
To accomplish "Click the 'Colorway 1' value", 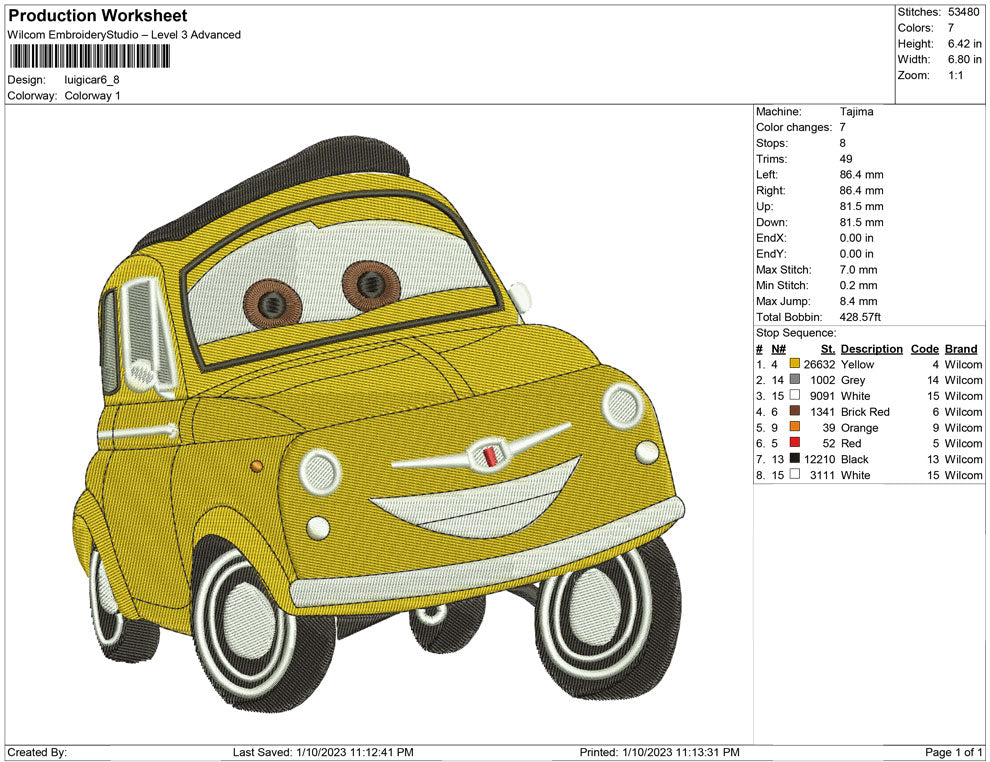I will (92, 96).
